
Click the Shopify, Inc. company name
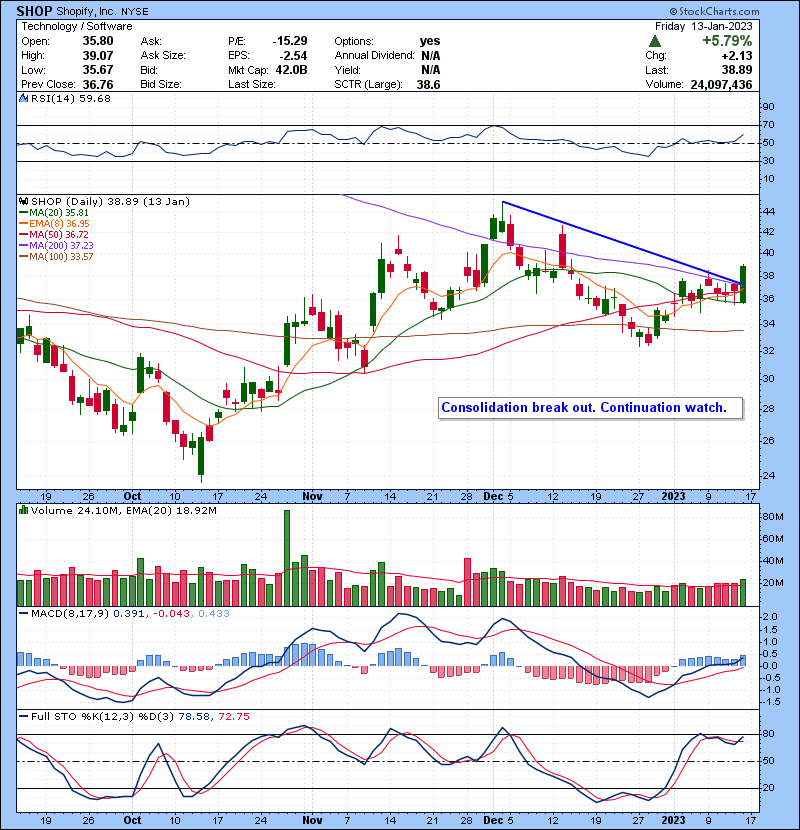87,11
